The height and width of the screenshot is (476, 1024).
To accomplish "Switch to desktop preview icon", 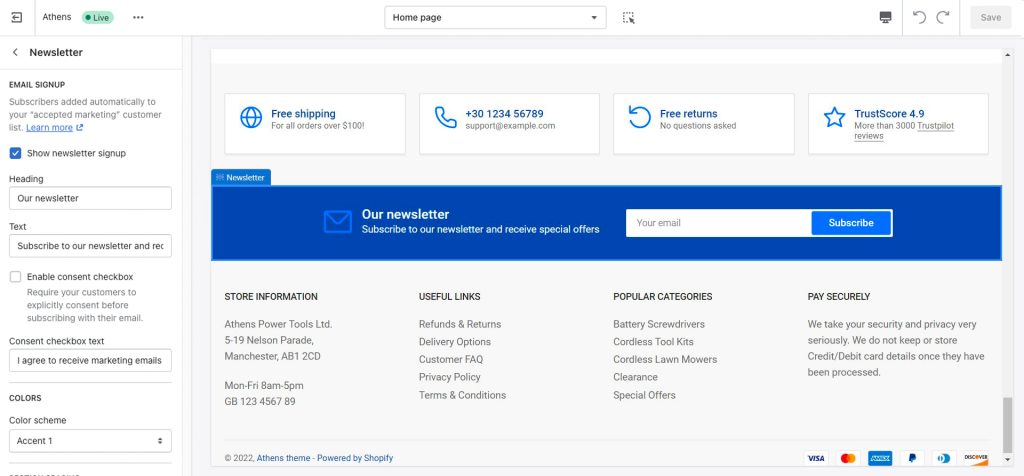I will tap(886, 18).
